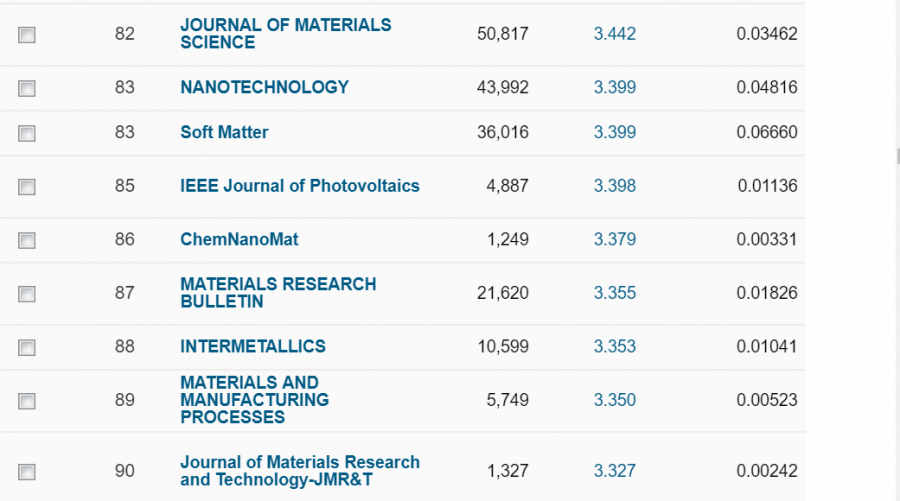Open IEEE Journal of Photovoltaics profile
The height and width of the screenshot is (501, 900).
tap(299, 185)
